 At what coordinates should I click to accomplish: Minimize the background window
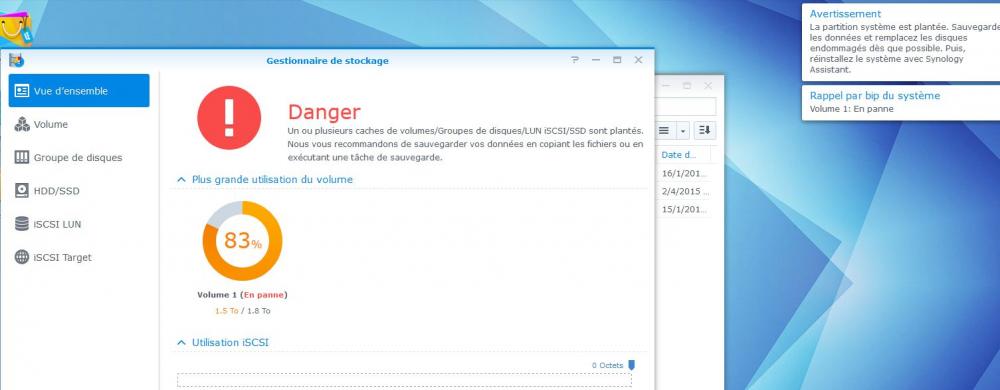pos(666,85)
